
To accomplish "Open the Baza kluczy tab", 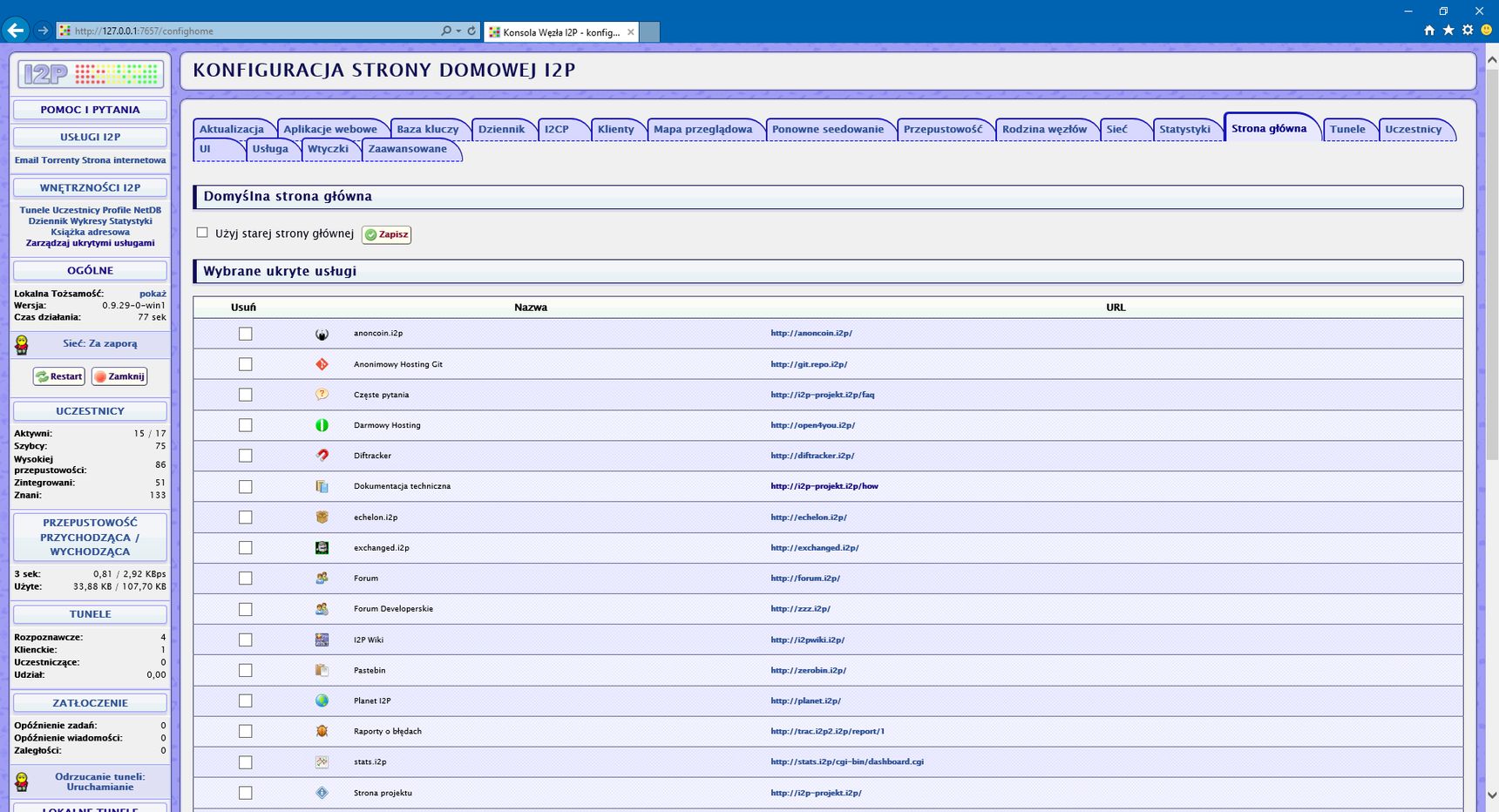I will pyautogui.click(x=428, y=129).
